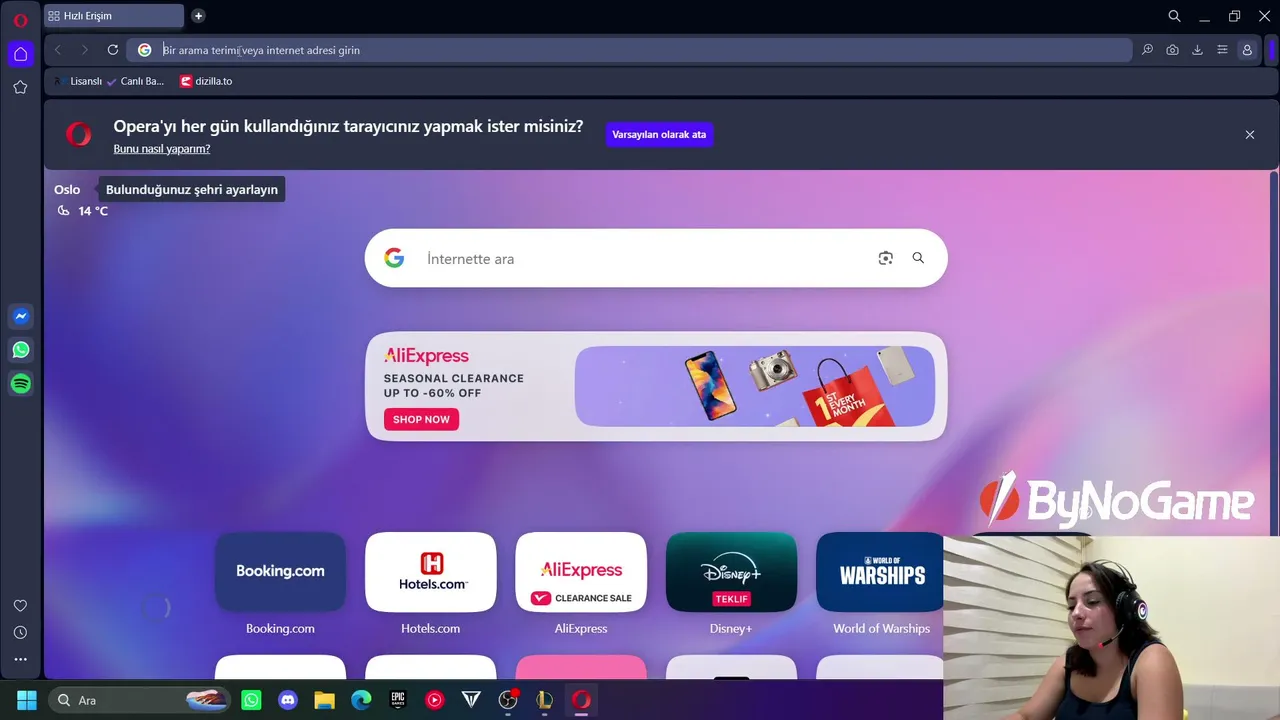Viewport: 1280px width, 720px height.
Task: Open the Lisanslı bookmark
Action: 78,81
